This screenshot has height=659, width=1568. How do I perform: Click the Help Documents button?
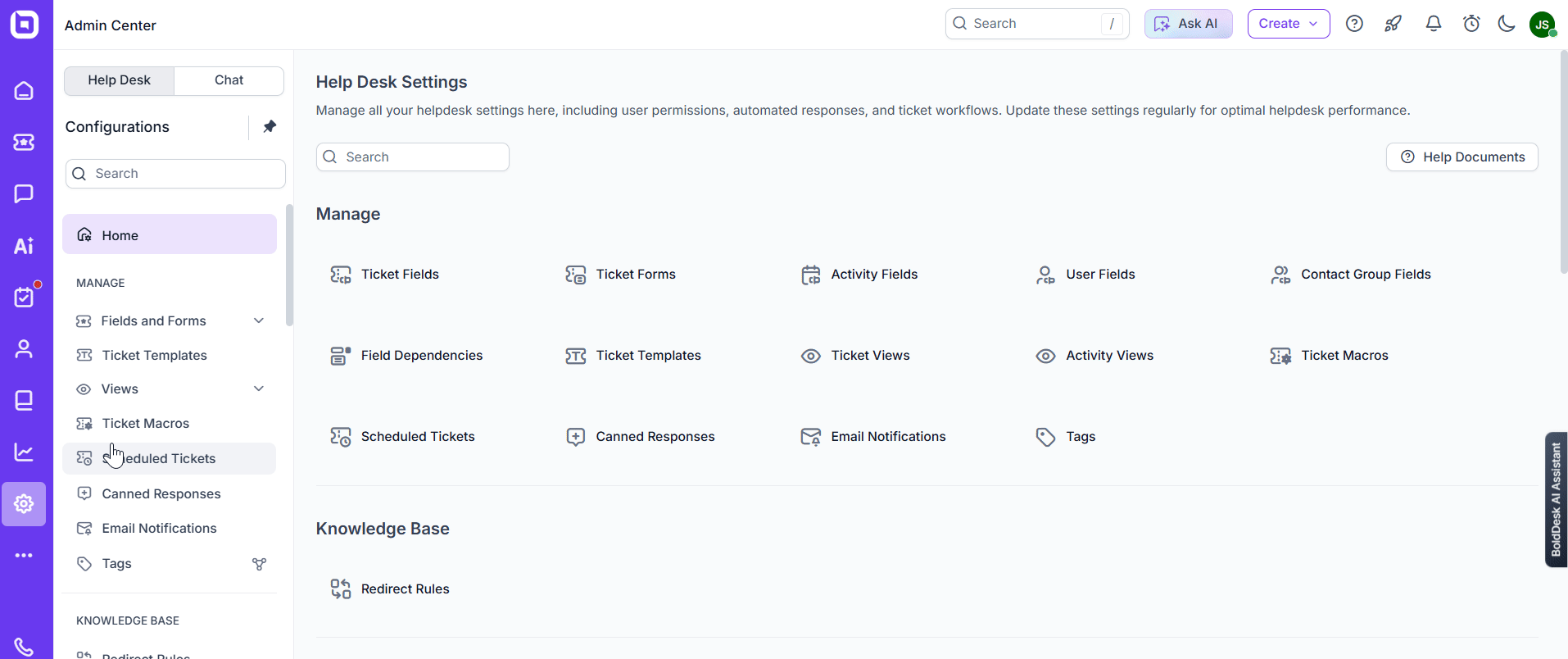click(1462, 157)
